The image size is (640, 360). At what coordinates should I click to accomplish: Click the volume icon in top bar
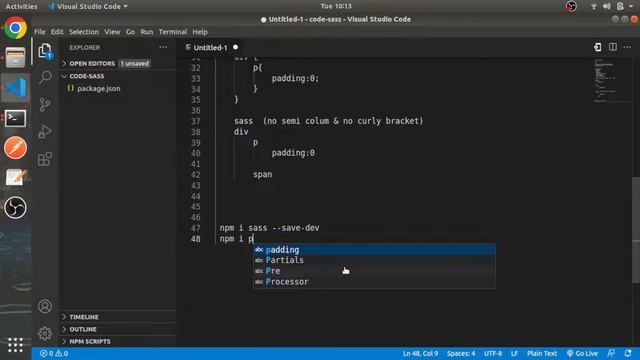[x=607, y=6]
